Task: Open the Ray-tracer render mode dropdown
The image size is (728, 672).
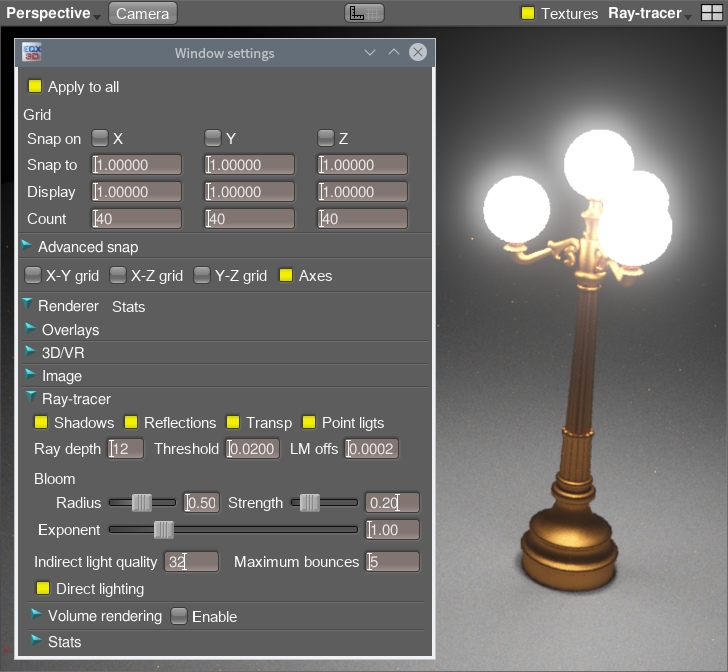Action: click(650, 14)
